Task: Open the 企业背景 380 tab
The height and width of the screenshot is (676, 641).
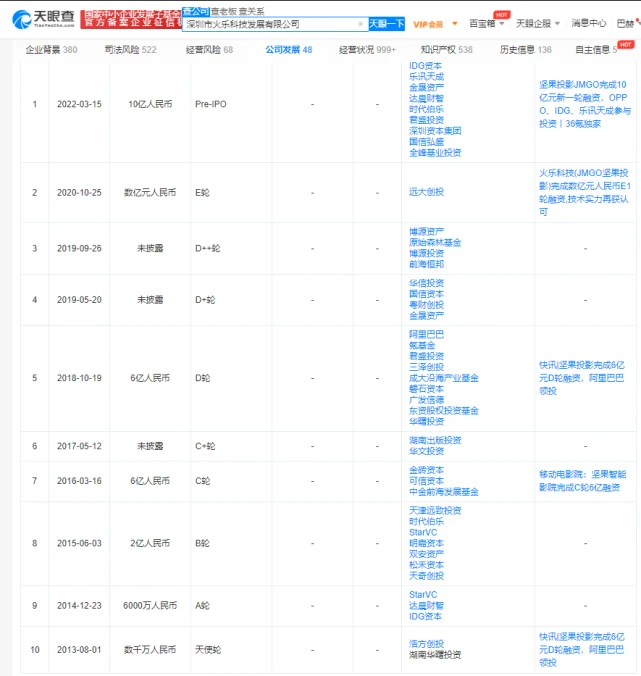Action: click(51, 50)
